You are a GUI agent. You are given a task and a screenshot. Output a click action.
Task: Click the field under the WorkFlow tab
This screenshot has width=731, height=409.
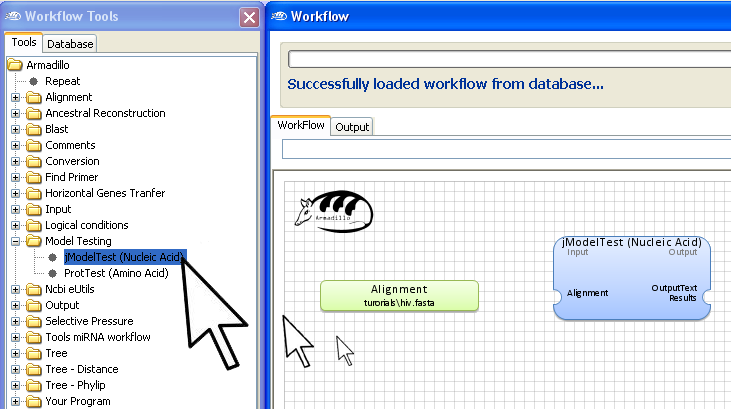(506, 149)
